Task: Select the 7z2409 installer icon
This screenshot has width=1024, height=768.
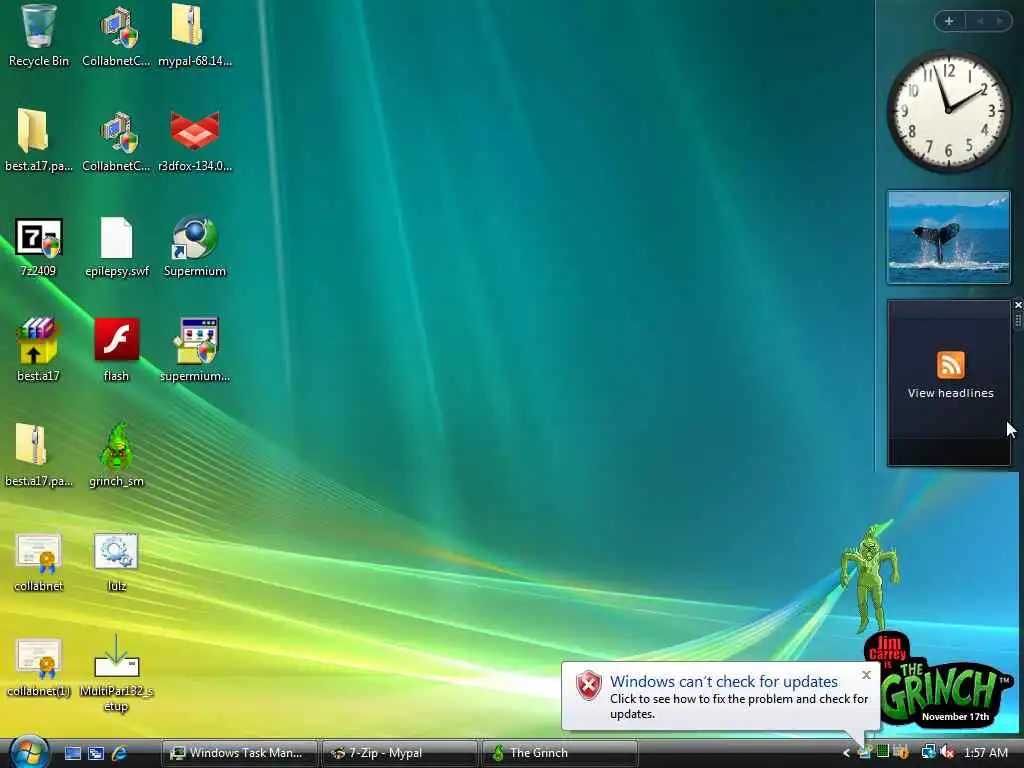Action: click(x=38, y=246)
